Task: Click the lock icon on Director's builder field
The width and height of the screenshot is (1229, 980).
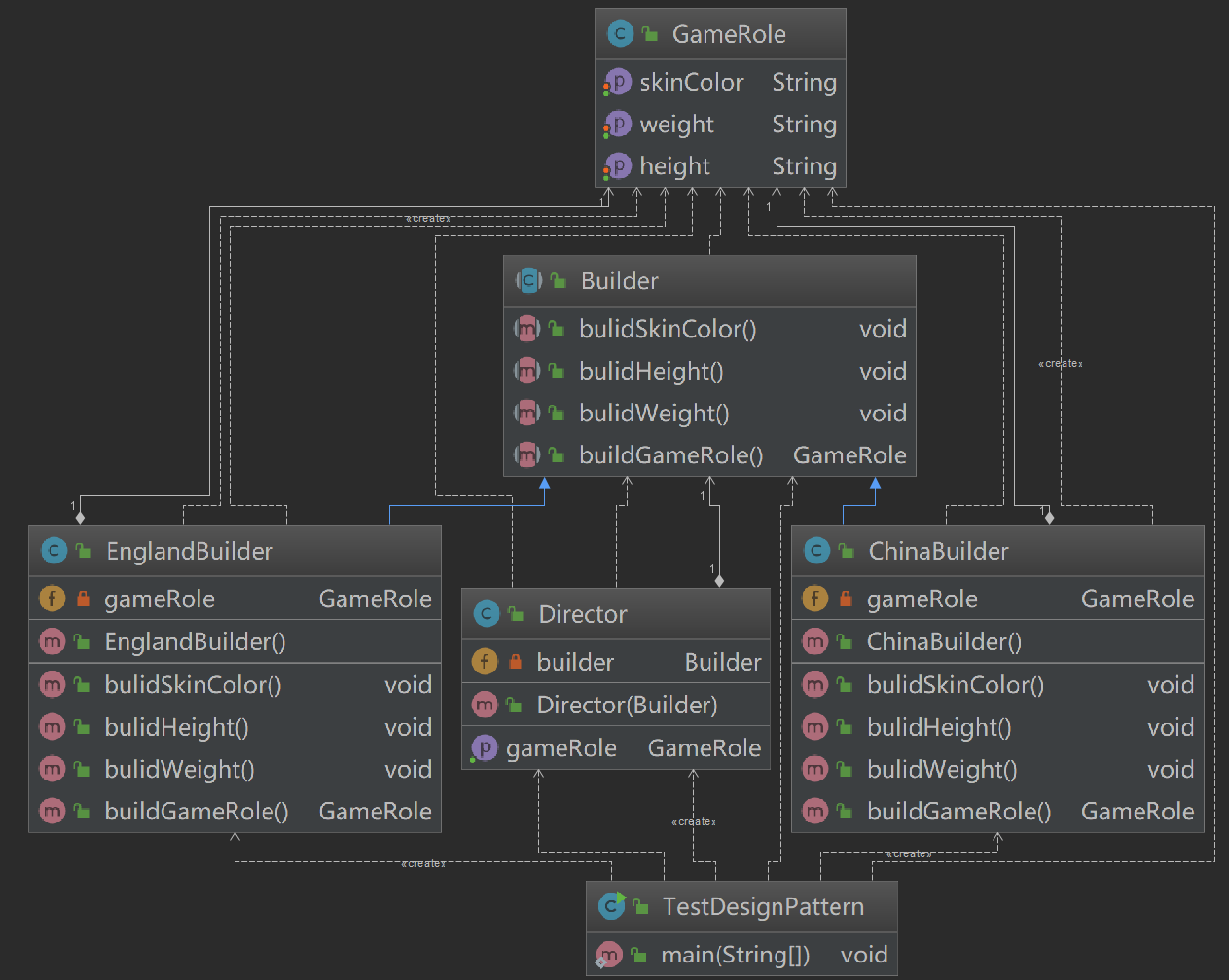Action: 515,662
